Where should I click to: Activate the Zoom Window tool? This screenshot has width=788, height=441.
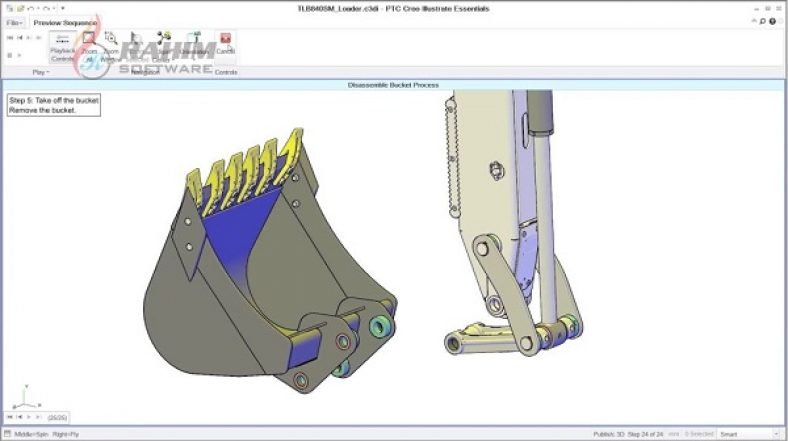click(x=111, y=47)
